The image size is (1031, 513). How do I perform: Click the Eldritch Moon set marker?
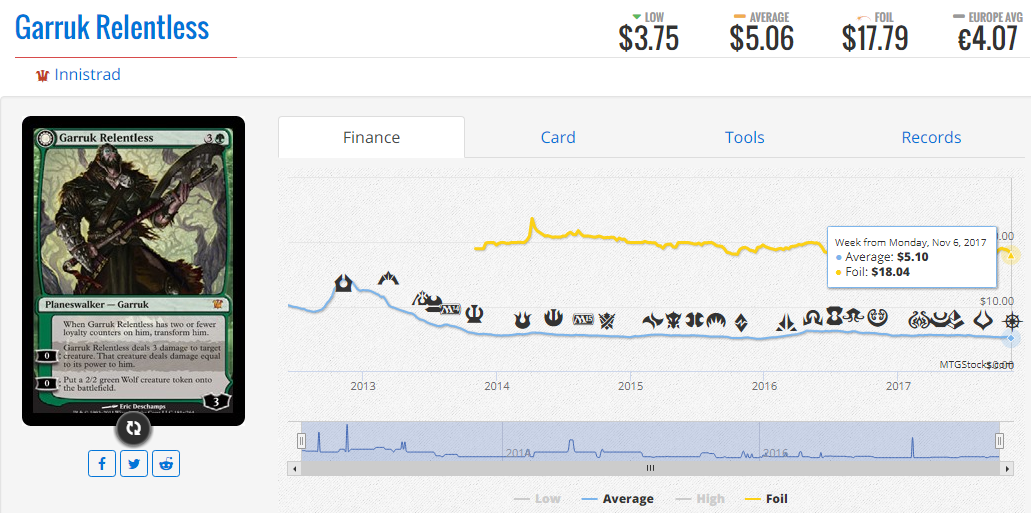pyautogui.click(x=853, y=316)
